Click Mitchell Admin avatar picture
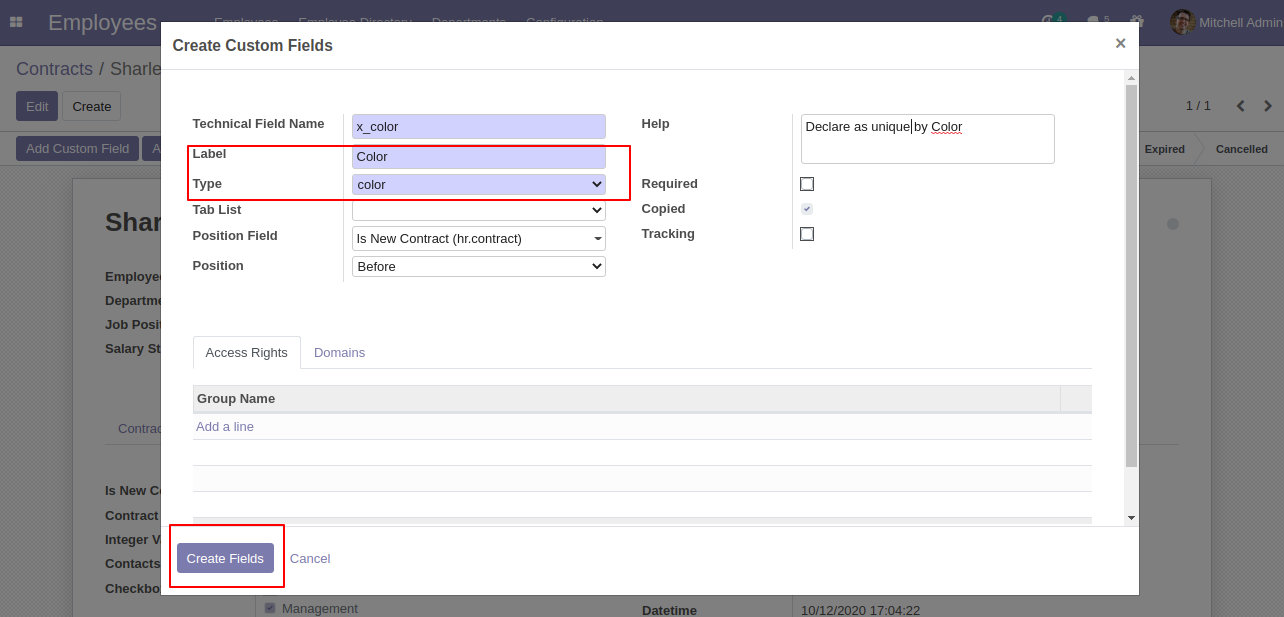The height and width of the screenshot is (617, 1284). (1182, 22)
